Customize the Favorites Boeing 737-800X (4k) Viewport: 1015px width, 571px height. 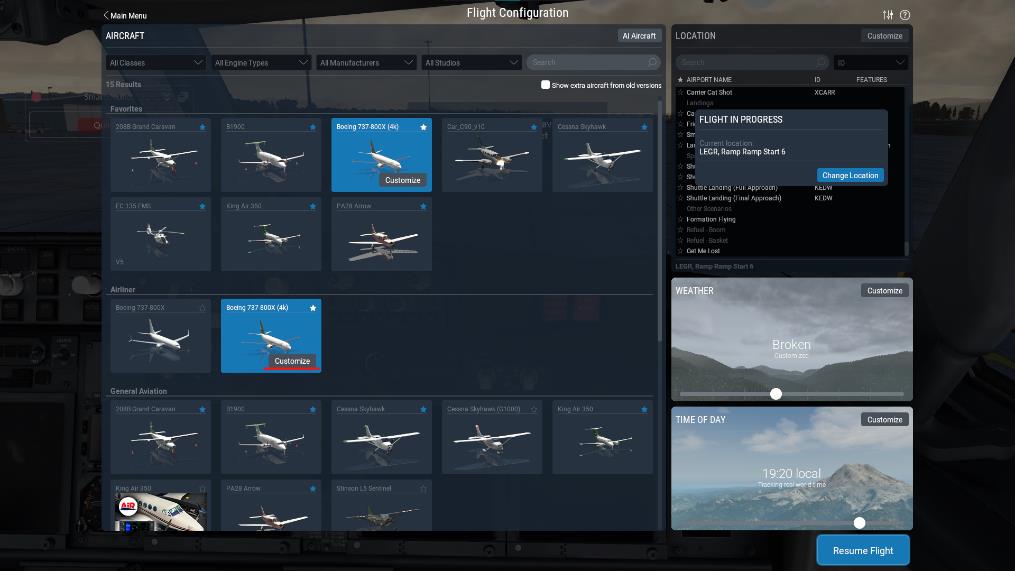tap(403, 180)
